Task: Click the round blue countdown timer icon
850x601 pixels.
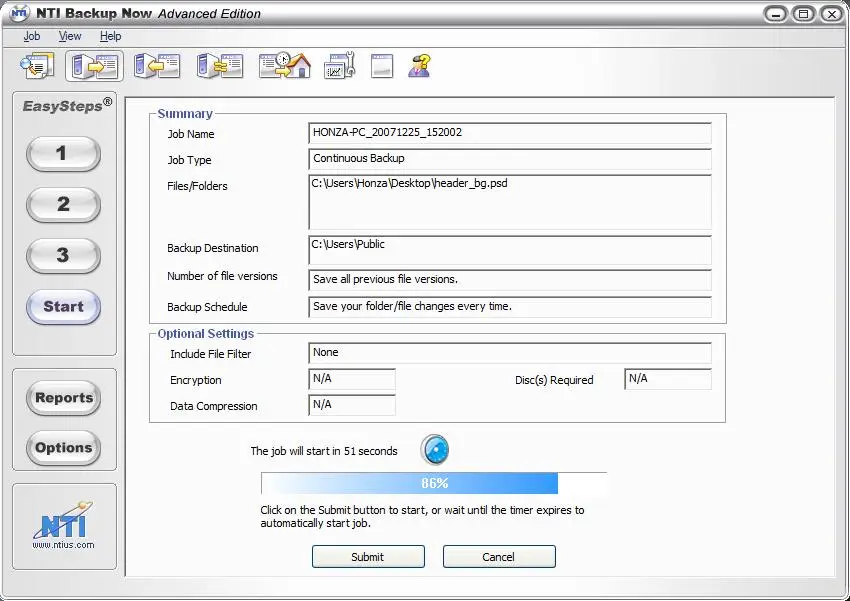Action: (435, 450)
